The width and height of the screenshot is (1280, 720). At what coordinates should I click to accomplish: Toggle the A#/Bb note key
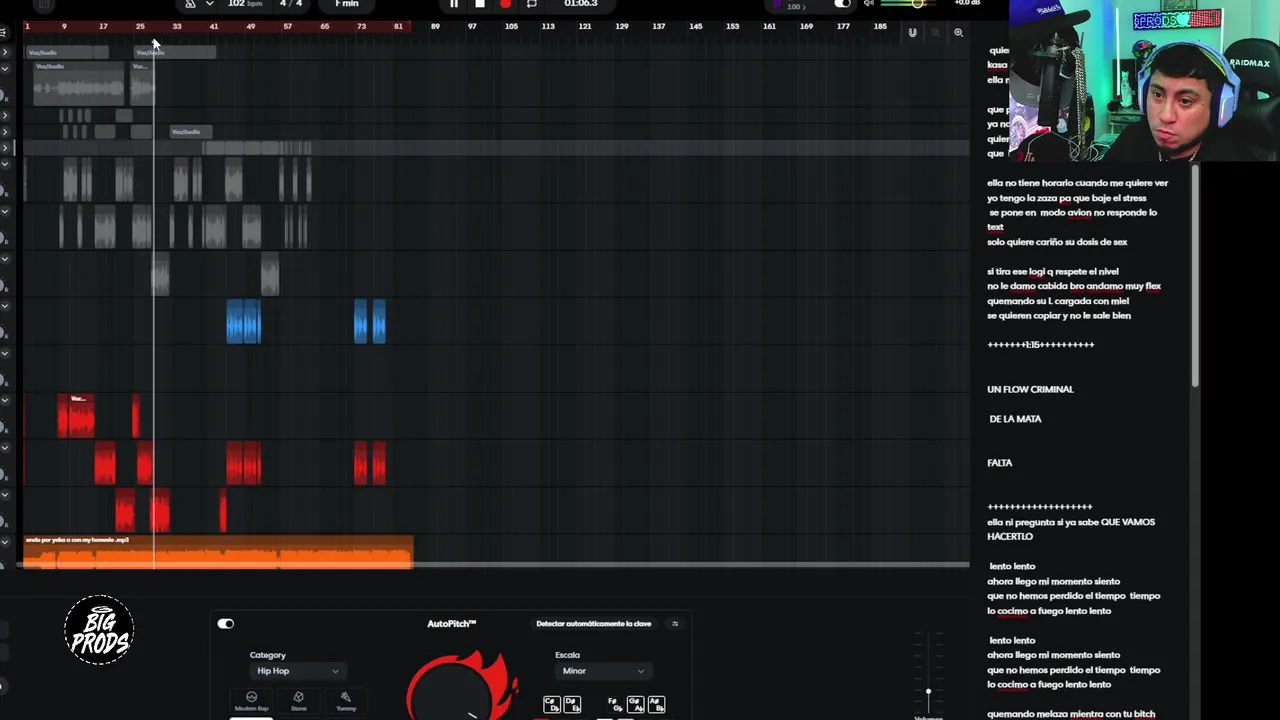tap(656, 705)
